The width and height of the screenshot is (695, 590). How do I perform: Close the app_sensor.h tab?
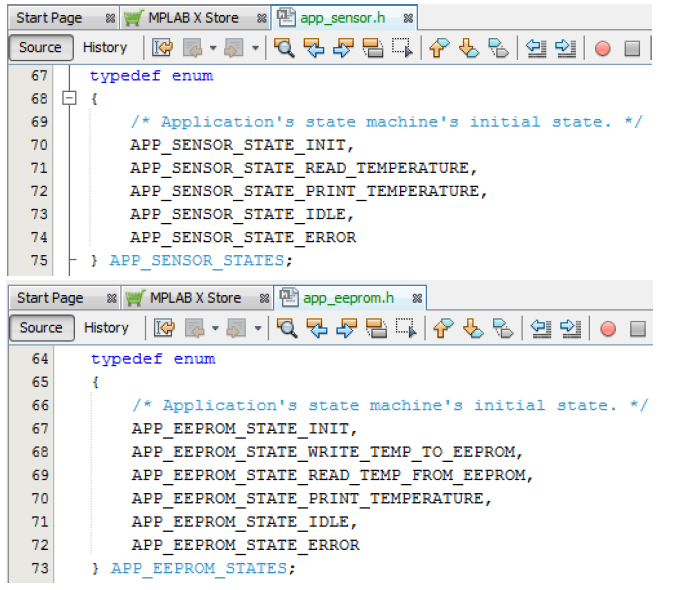(x=408, y=19)
